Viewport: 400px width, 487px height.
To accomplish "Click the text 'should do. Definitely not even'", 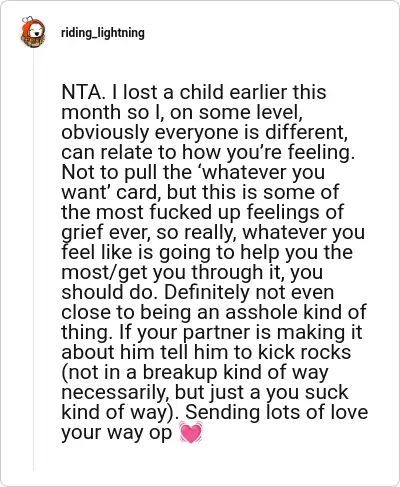I will pyautogui.click(x=198, y=292).
